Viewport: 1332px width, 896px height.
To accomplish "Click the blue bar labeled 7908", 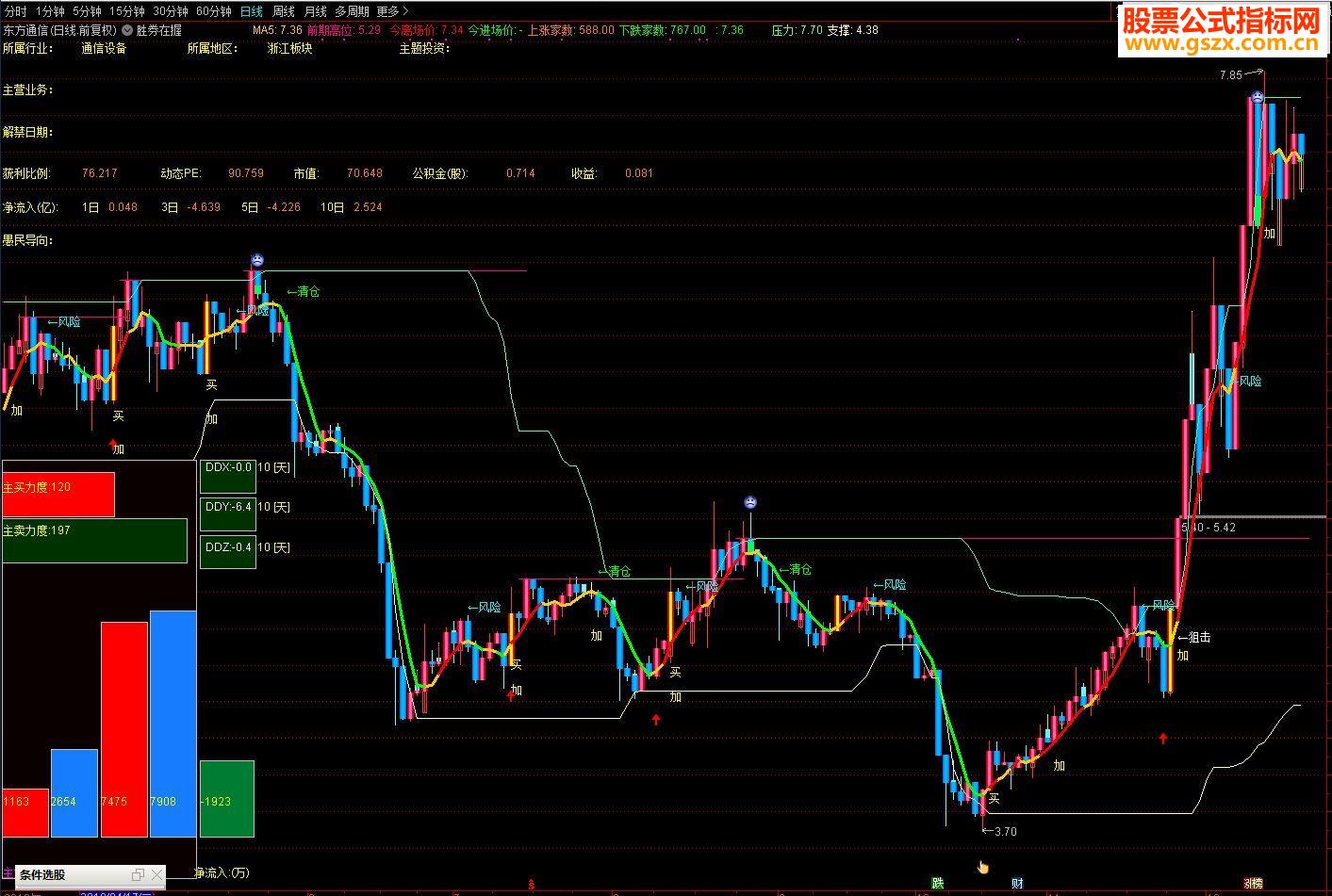I will click(x=173, y=724).
